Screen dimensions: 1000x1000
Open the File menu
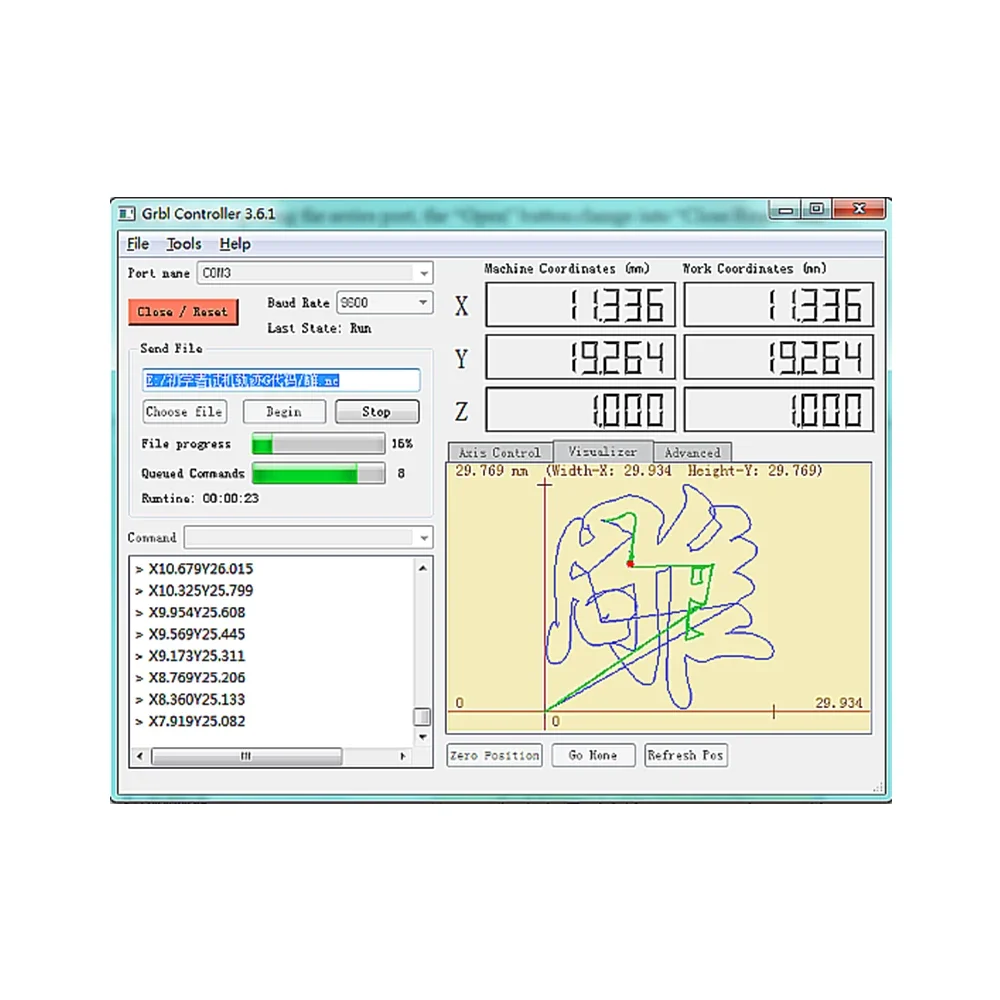pos(138,244)
